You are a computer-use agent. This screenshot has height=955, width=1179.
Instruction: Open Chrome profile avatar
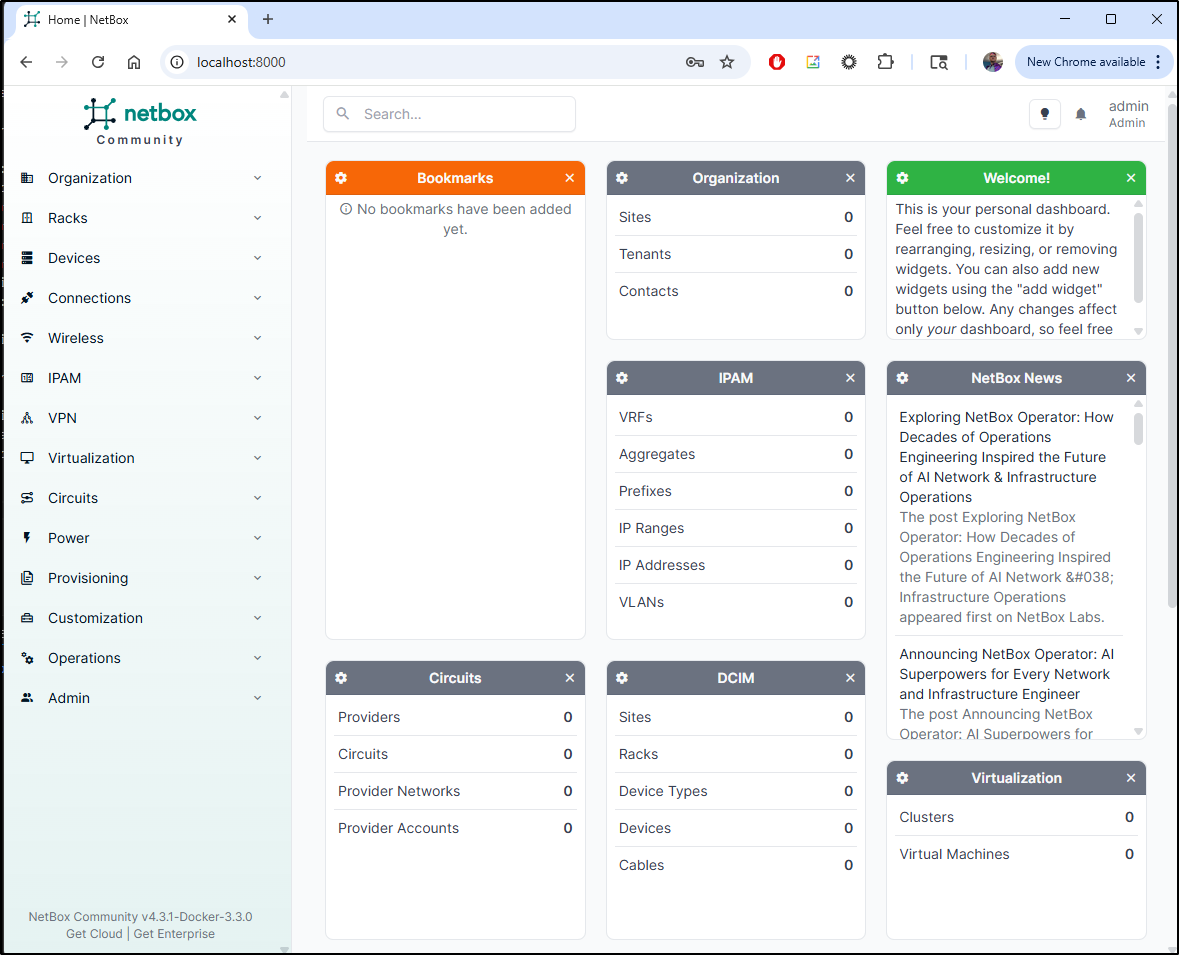click(993, 62)
